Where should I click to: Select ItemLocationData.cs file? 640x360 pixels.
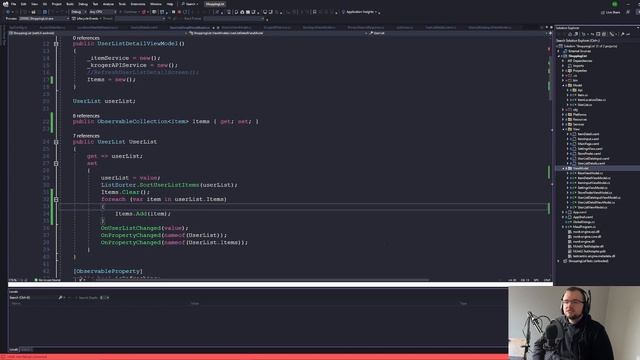click(591, 100)
